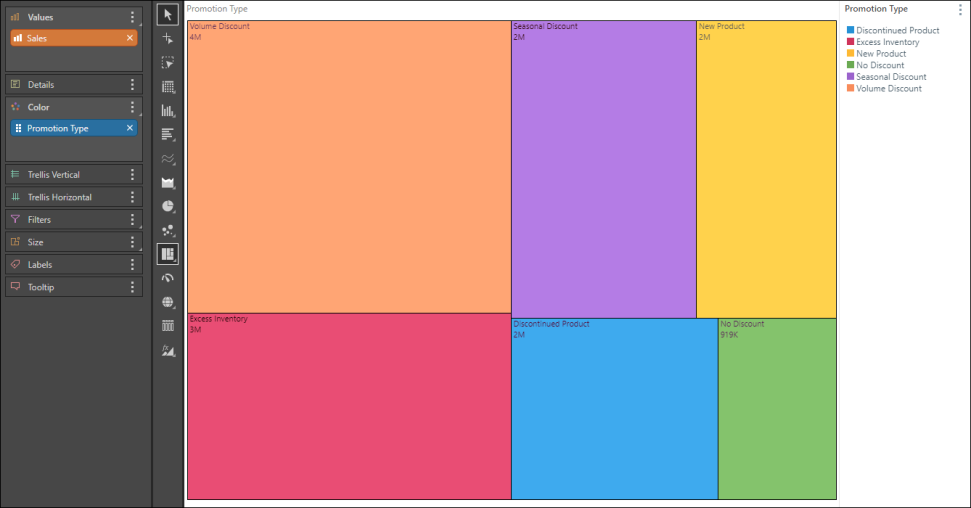Viewport: 971px width, 508px height.
Task: Choose the pie chart visualization type
Action: click(168, 206)
